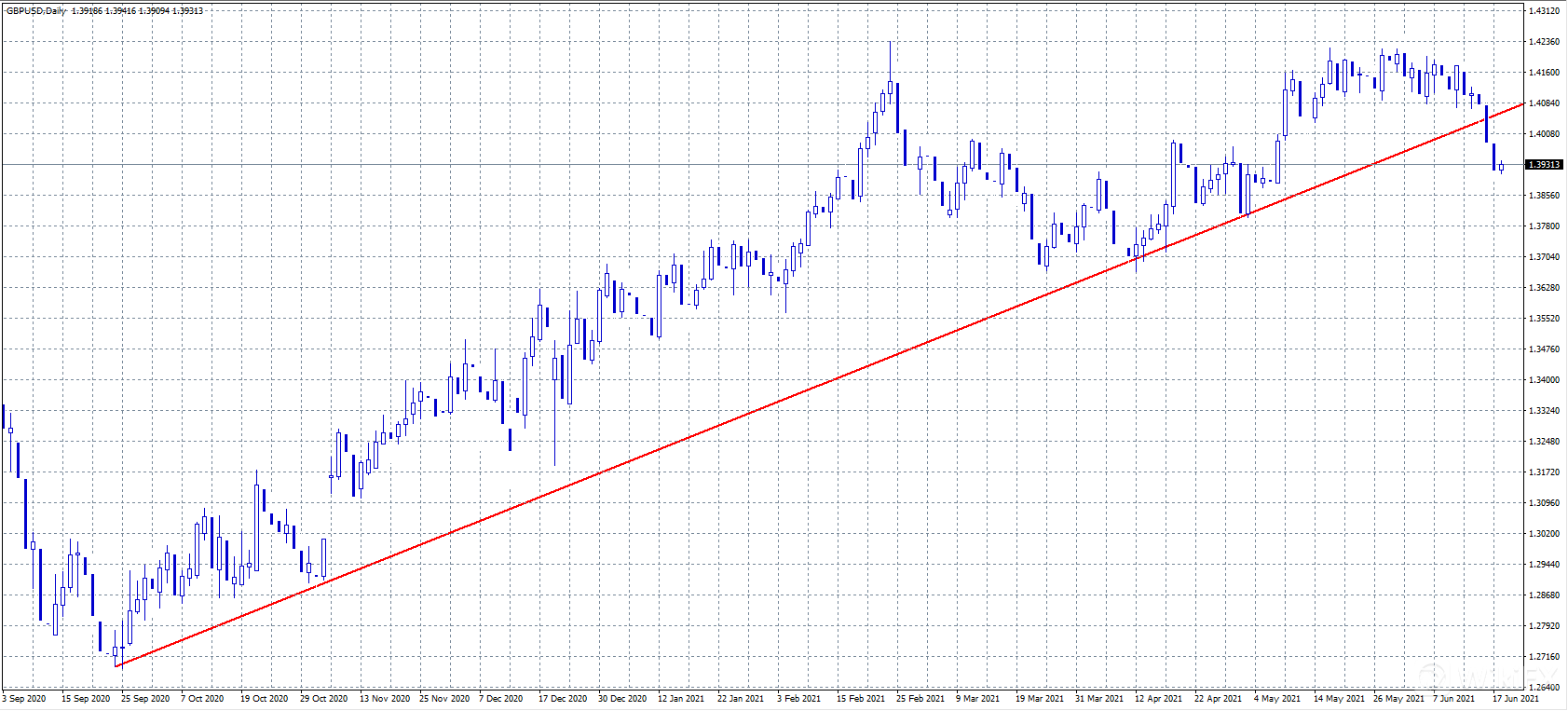Click the 3 Sep 2020 date label
Viewport: 1568px width, 711px height.
pos(24,699)
